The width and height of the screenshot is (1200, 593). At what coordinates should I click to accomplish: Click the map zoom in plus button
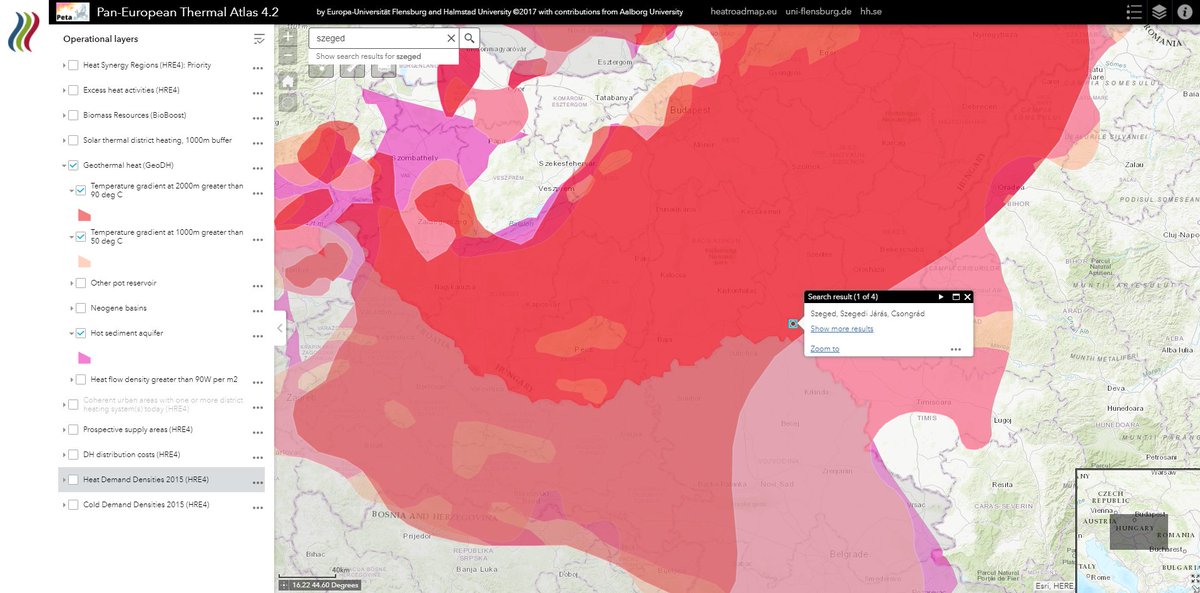(x=288, y=39)
